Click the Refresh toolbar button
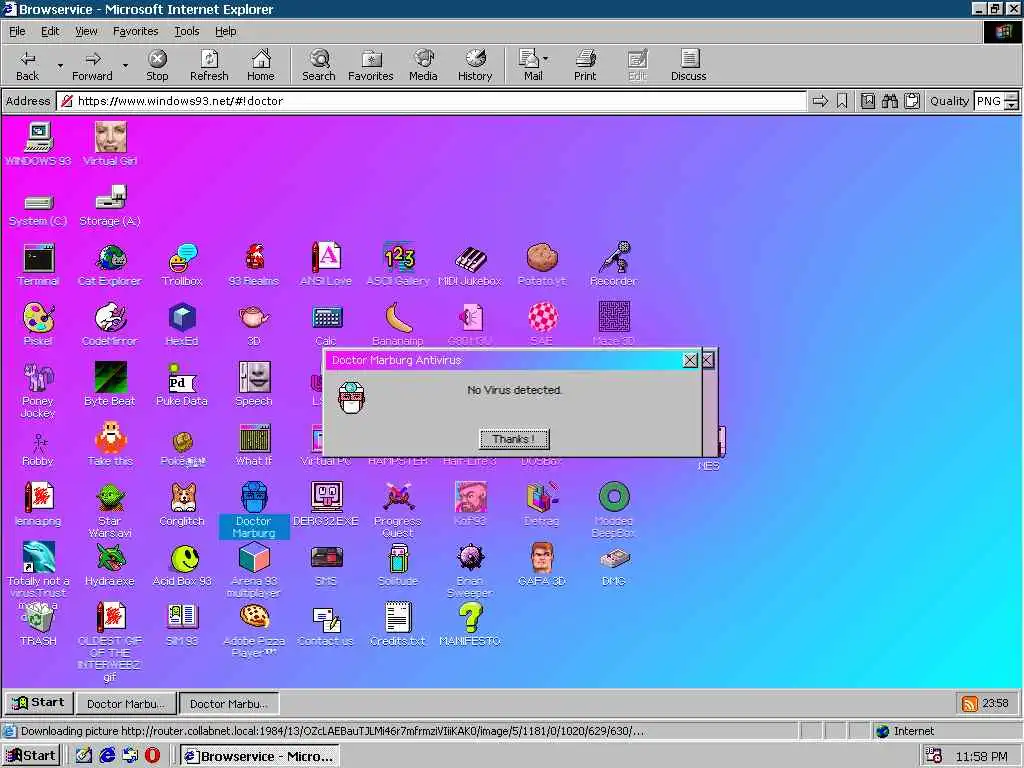The width and height of the screenshot is (1024, 768). (209, 65)
